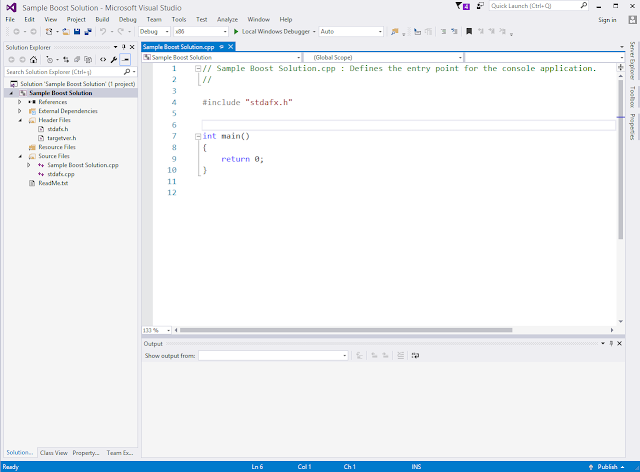The height and width of the screenshot is (472, 640).
Task: Switch to the Team Explorer tab
Action: point(120,452)
